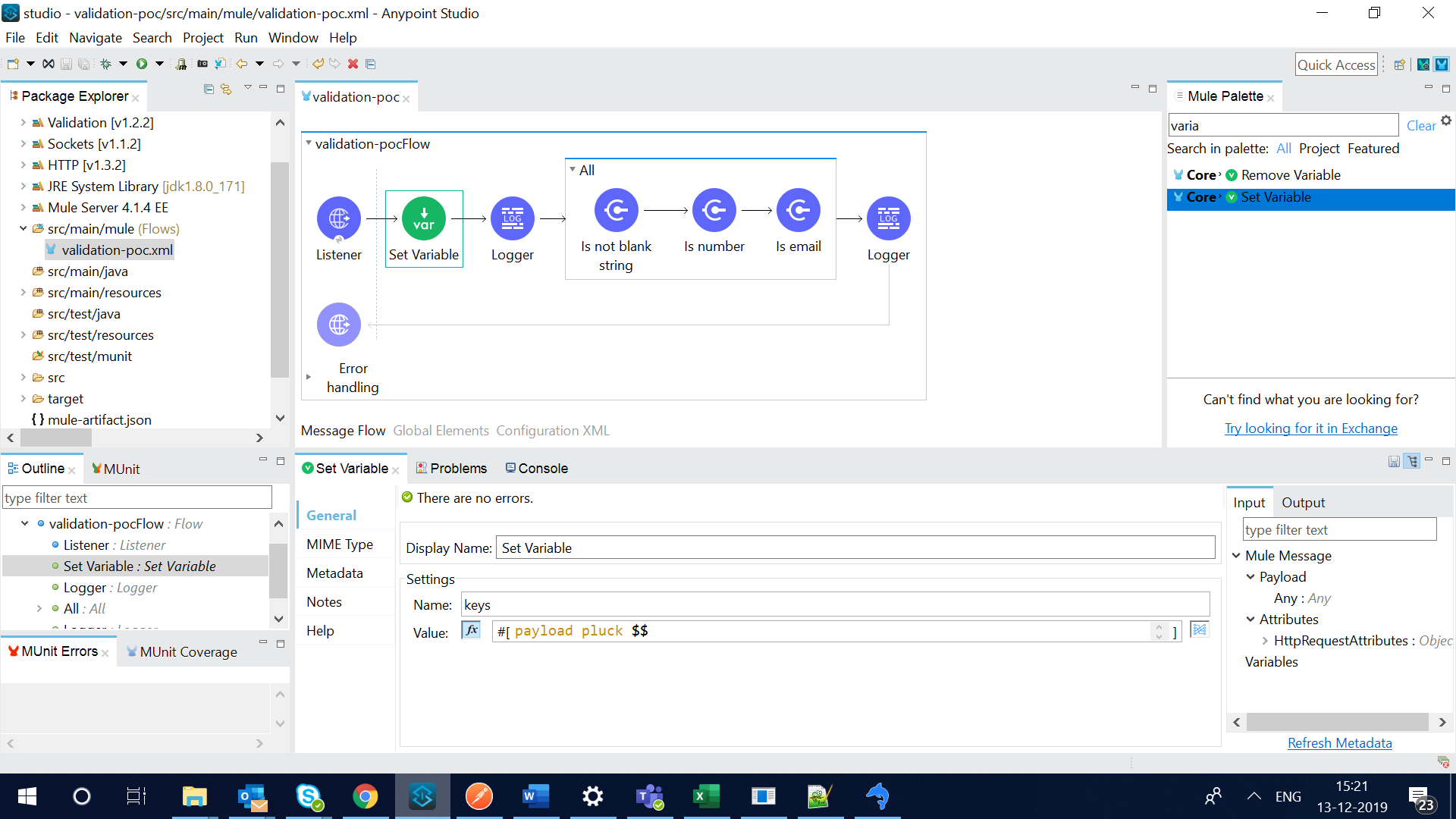Expand the Error handling section

tap(308, 377)
